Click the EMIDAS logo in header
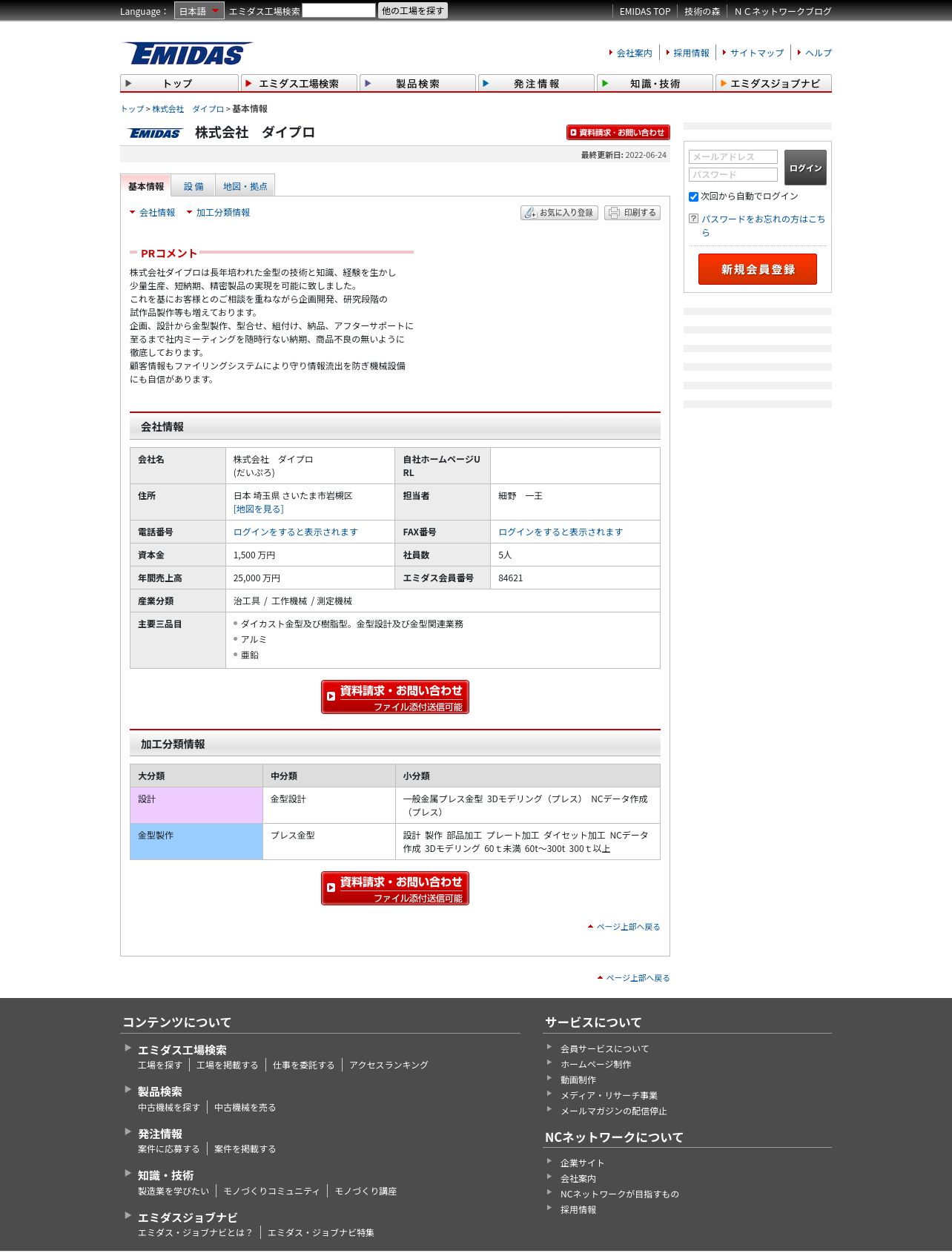The width and height of the screenshot is (952, 1259). click(188, 54)
